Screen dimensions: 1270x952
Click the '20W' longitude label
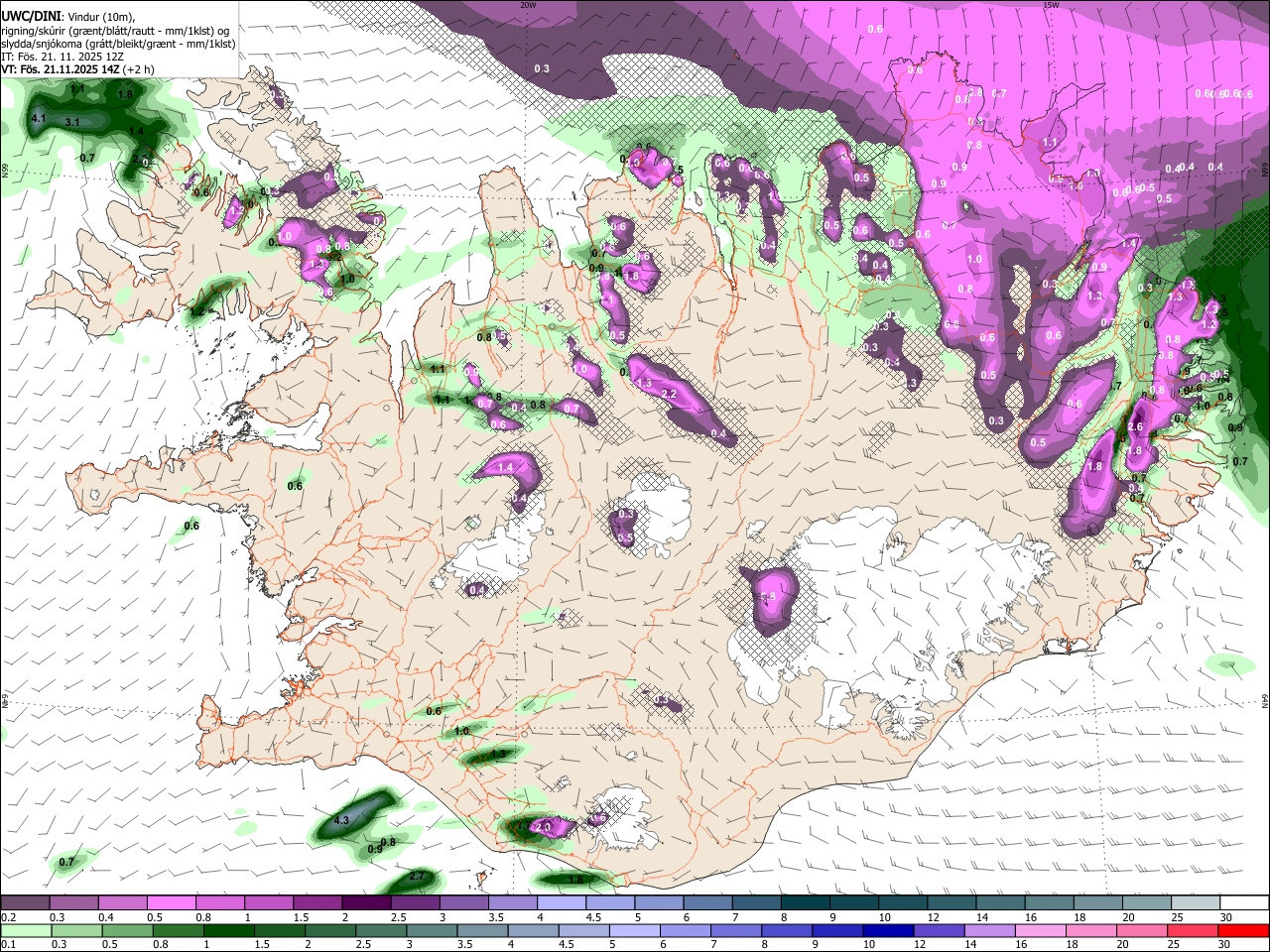tap(529, 5)
